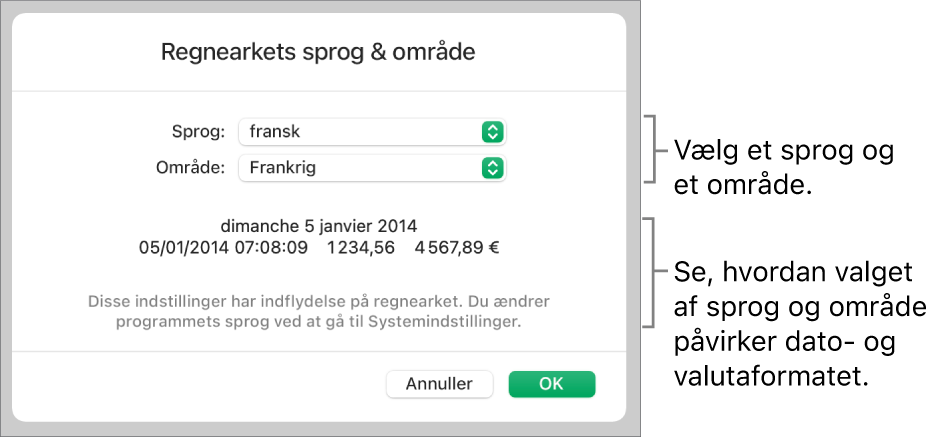This screenshot has width=940, height=438.
Task: Click the selected value fransk
Action: point(274,131)
